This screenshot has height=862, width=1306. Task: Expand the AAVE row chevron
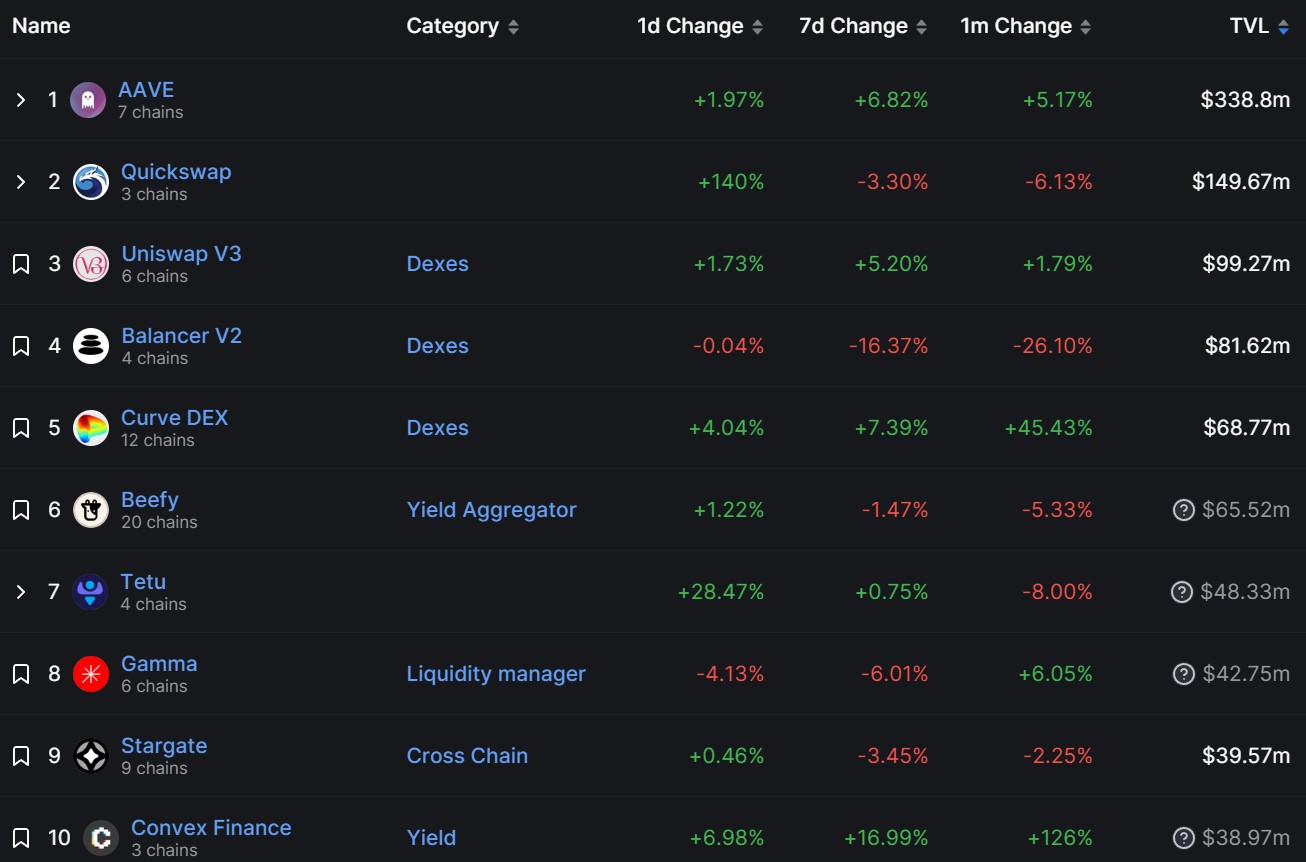[20, 99]
